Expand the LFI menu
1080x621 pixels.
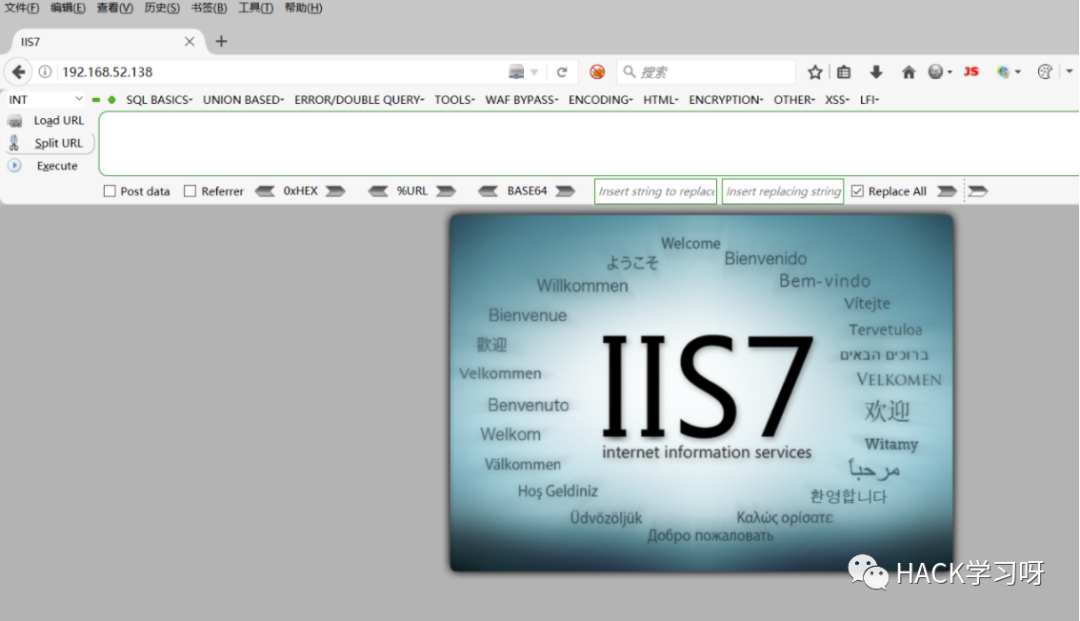pyautogui.click(x=869, y=100)
